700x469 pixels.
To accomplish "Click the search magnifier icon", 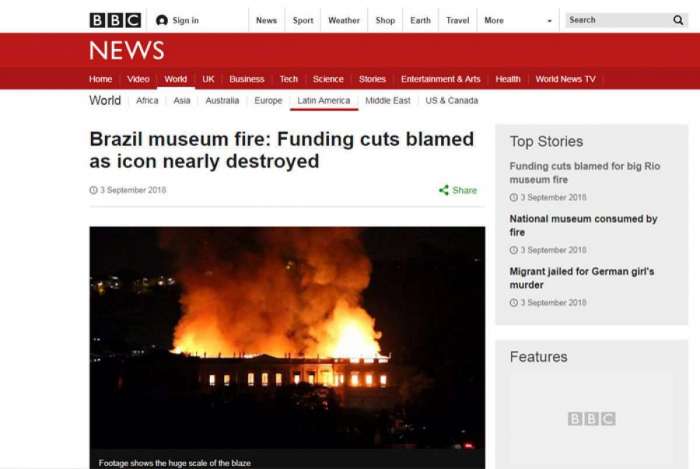I will point(678,20).
